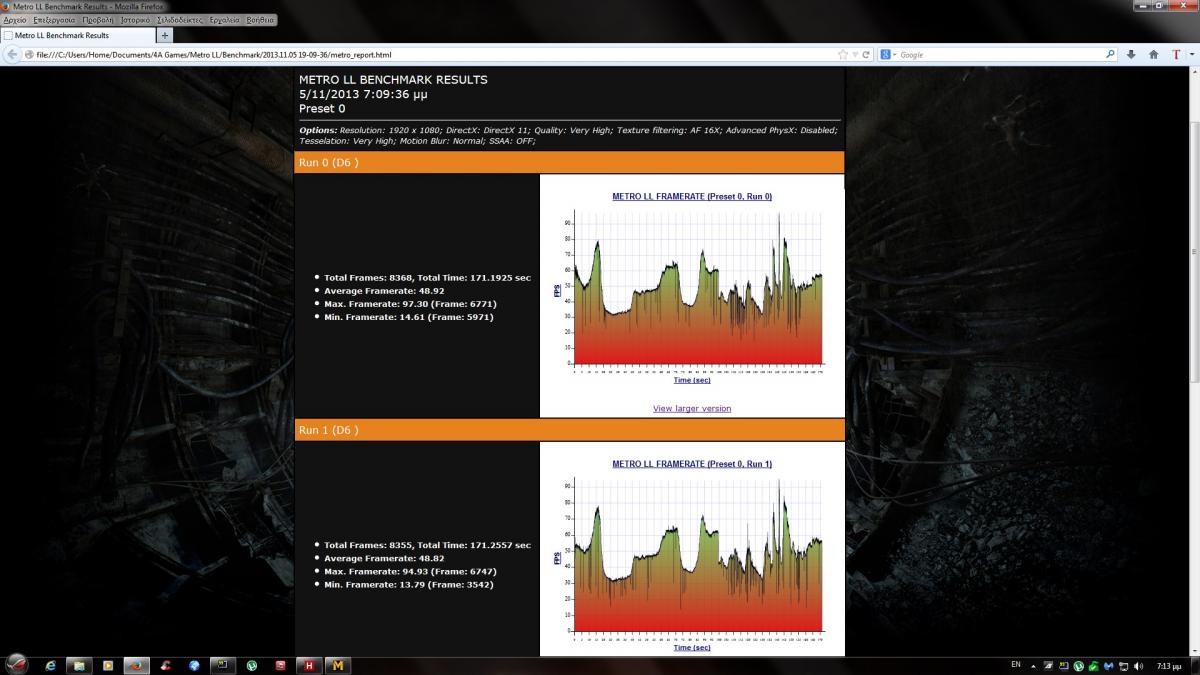Open the red CCleaner taskbar icon
This screenshot has height=675, width=1200.
166,664
